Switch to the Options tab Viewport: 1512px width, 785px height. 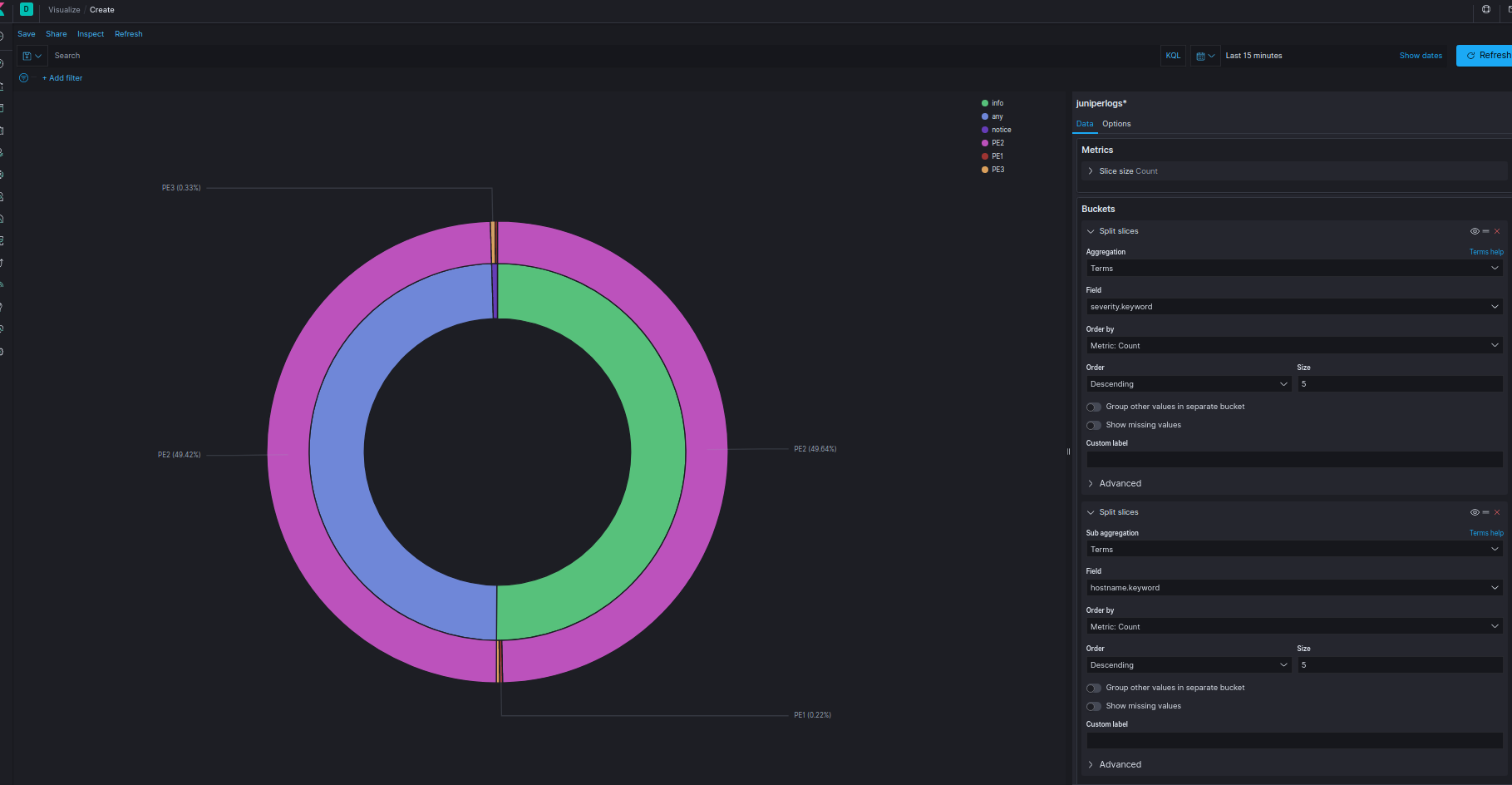[x=1116, y=124]
